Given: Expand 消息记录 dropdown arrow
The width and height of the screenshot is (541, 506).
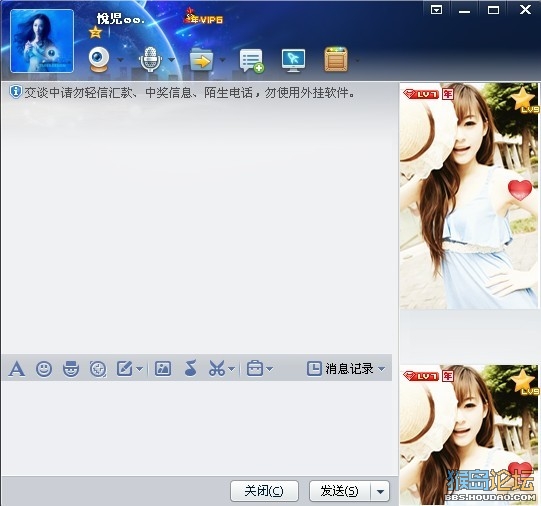Looking at the screenshot, I should [x=381, y=369].
